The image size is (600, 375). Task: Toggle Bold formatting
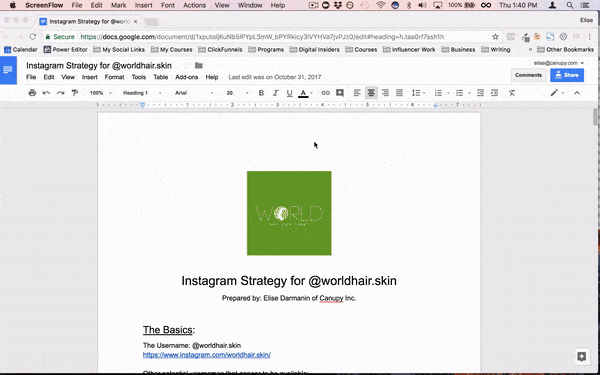coord(261,93)
